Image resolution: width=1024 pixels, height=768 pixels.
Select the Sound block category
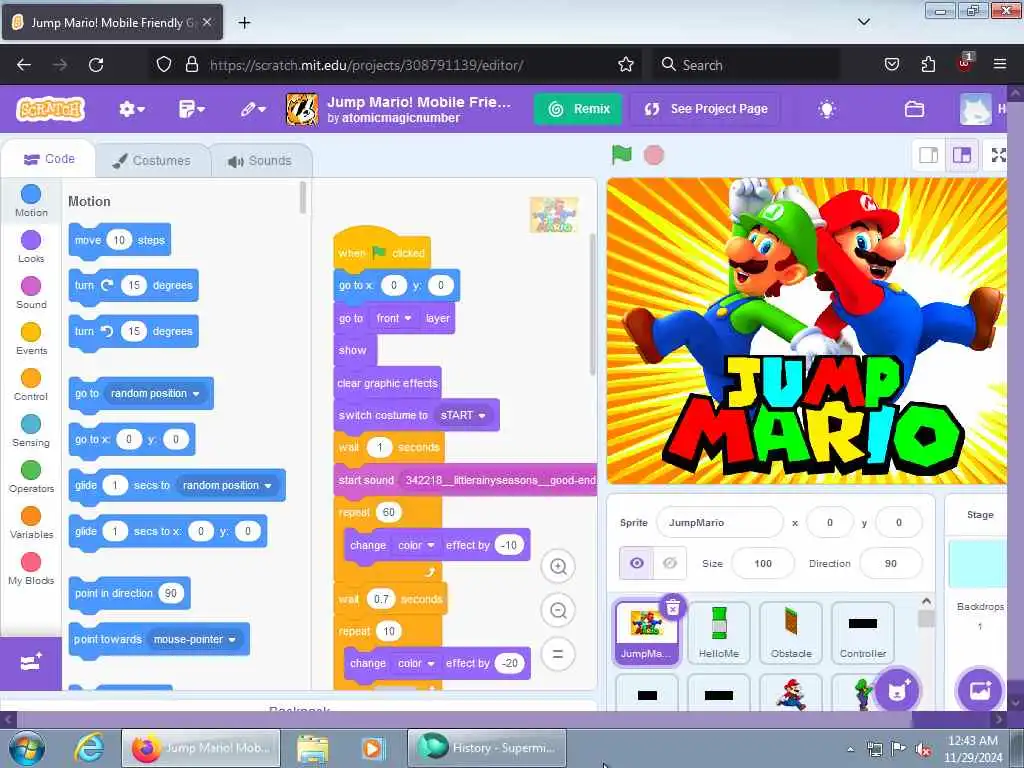click(x=31, y=293)
